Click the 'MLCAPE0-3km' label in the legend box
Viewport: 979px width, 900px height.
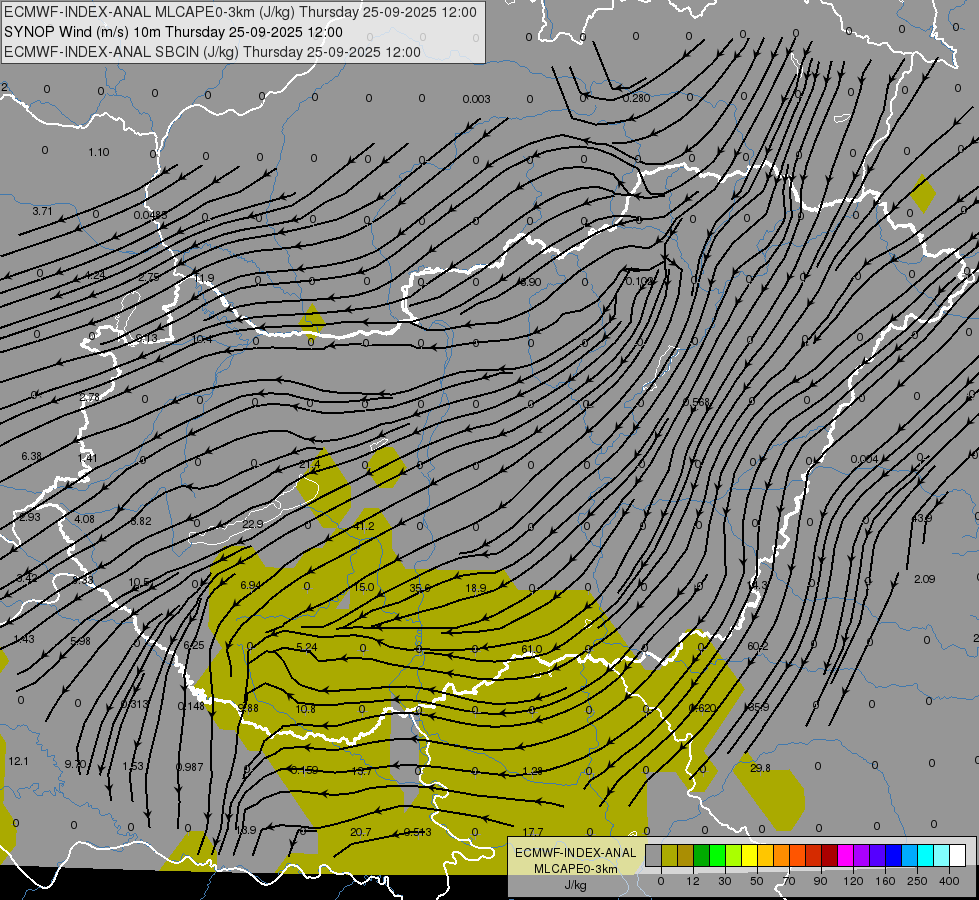(575, 869)
